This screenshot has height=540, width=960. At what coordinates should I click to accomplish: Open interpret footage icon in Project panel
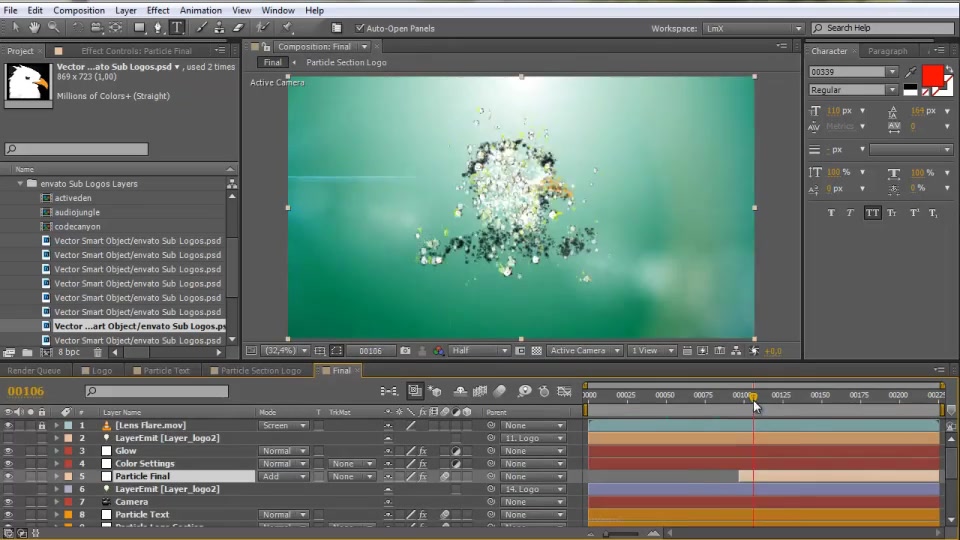point(9,352)
